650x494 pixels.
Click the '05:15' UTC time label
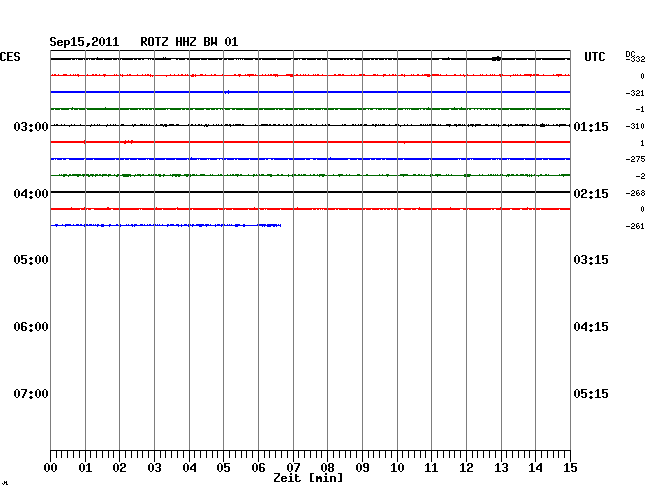[591, 394]
